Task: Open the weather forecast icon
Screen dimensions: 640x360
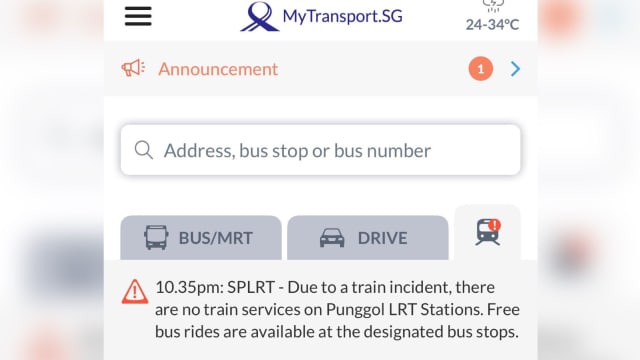Action: point(493,6)
